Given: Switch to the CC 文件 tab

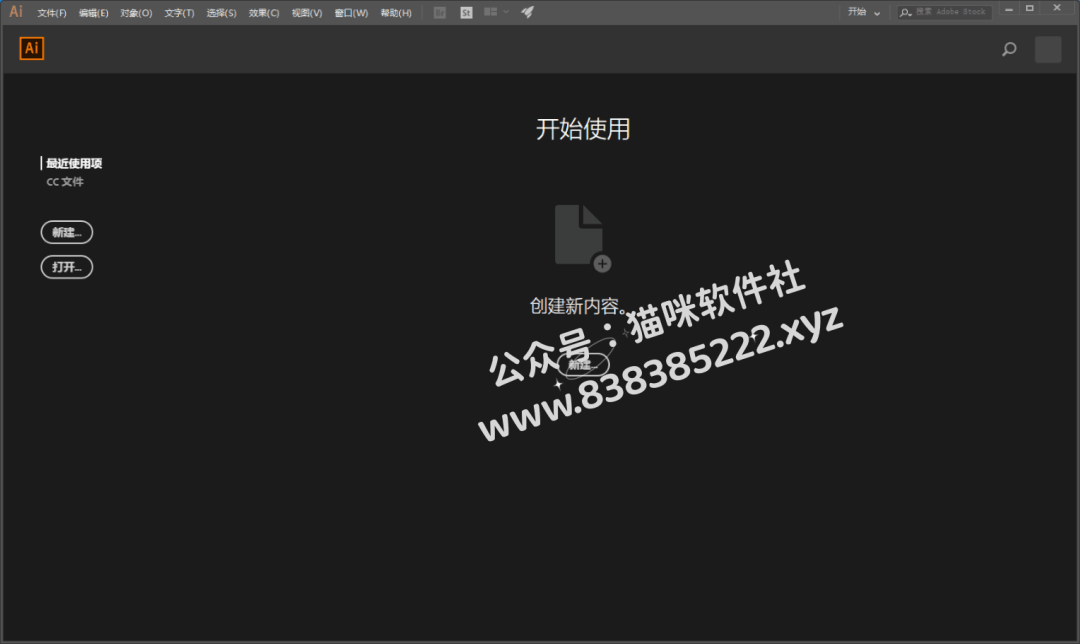Looking at the screenshot, I should click(x=65, y=182).
